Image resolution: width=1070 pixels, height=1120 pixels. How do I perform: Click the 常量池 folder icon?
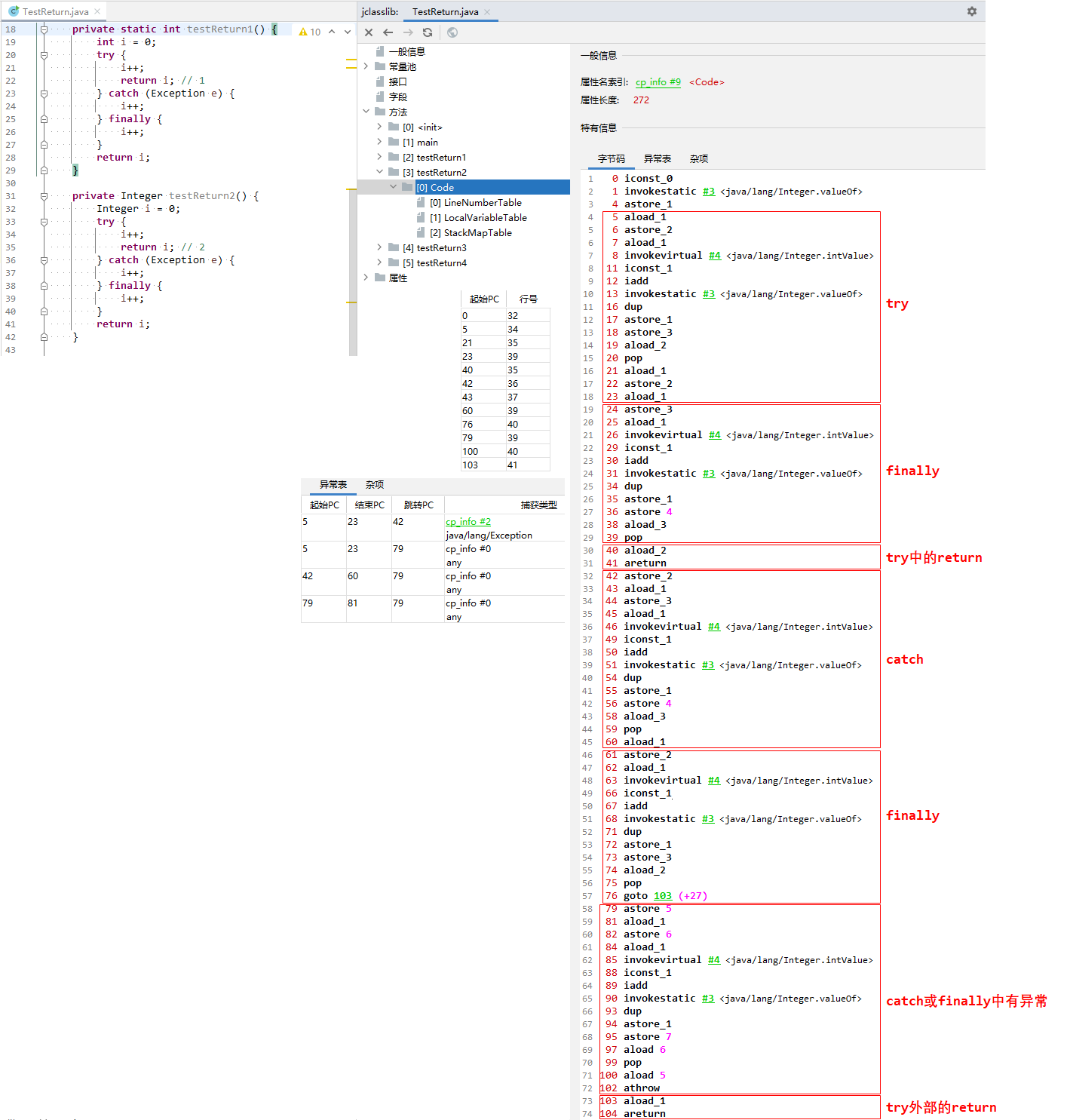point(380,66)
